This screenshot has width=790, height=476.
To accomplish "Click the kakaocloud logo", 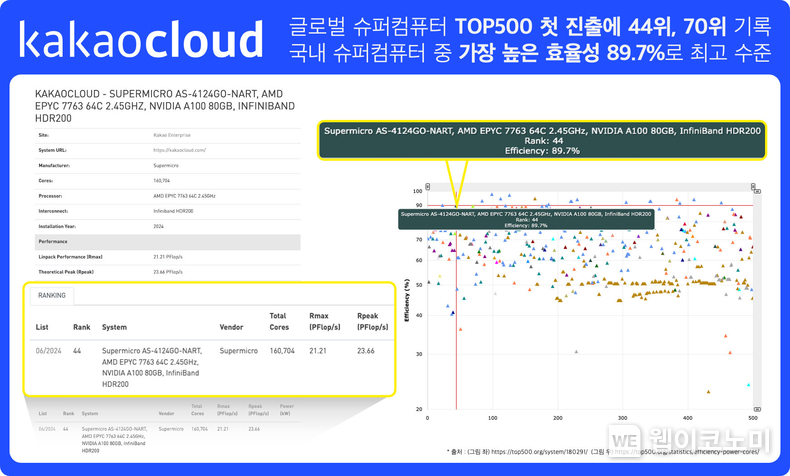I will 141,39.
